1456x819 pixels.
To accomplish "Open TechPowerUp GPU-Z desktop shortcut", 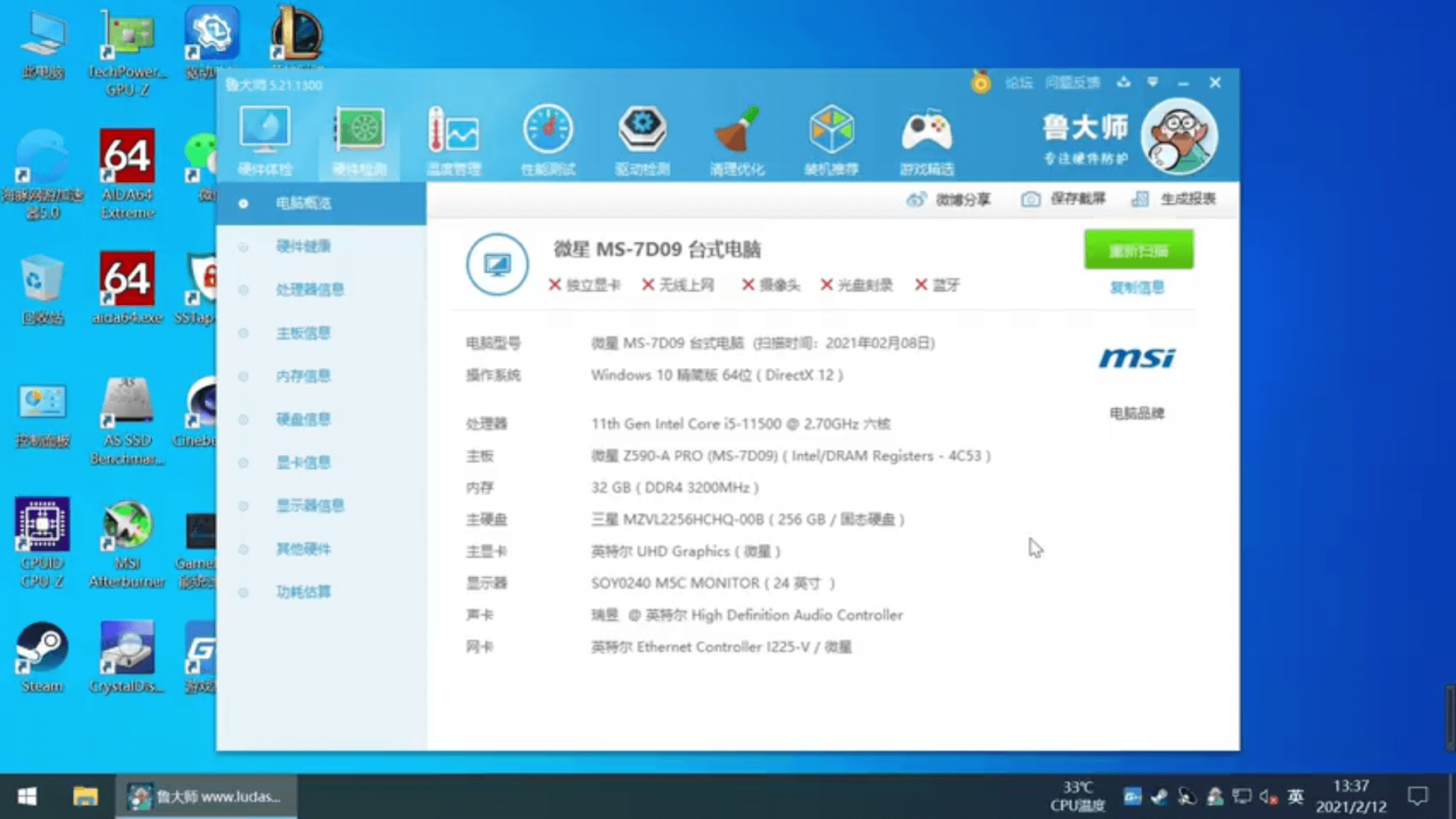I will coord(127,53).
